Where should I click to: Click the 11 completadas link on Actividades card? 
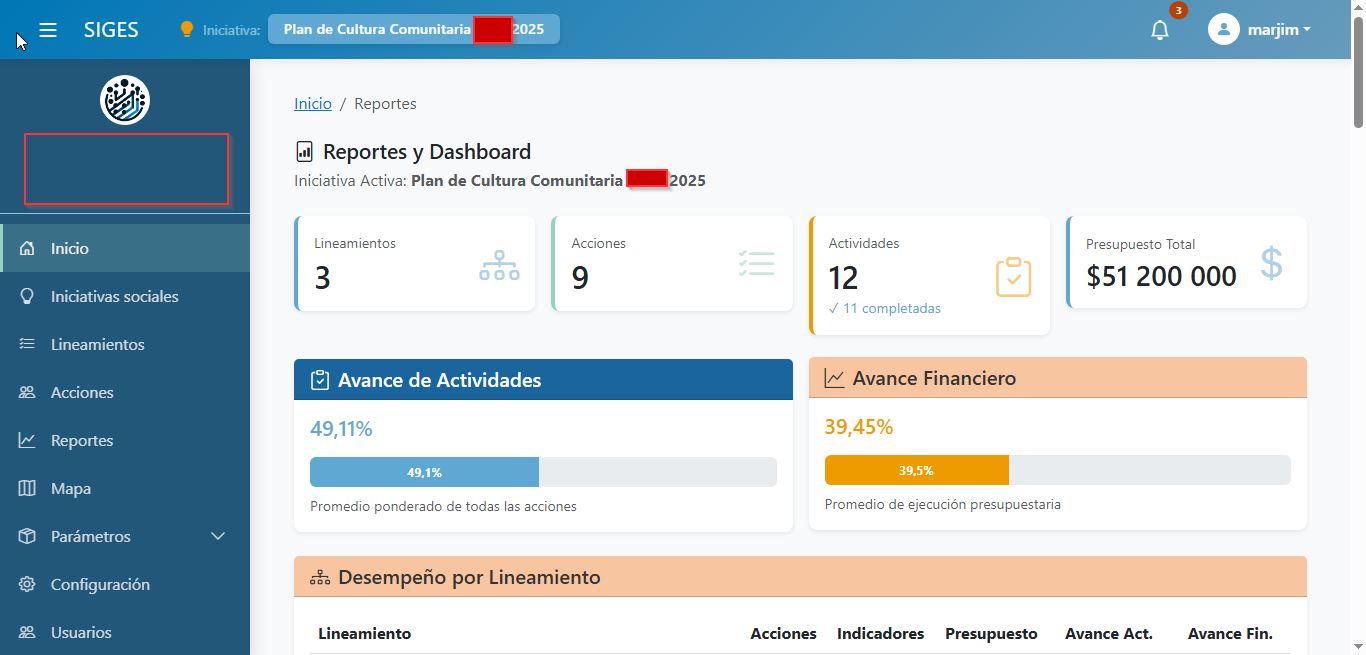pyautogui.click(x=885, y=308)
